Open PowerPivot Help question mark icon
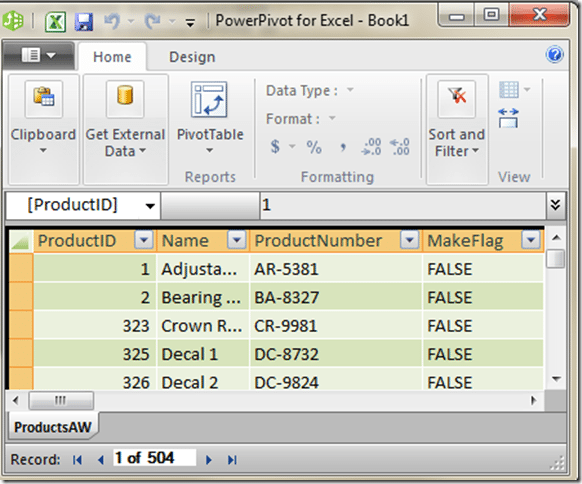 pyautogui.click(x=555, y=55)
